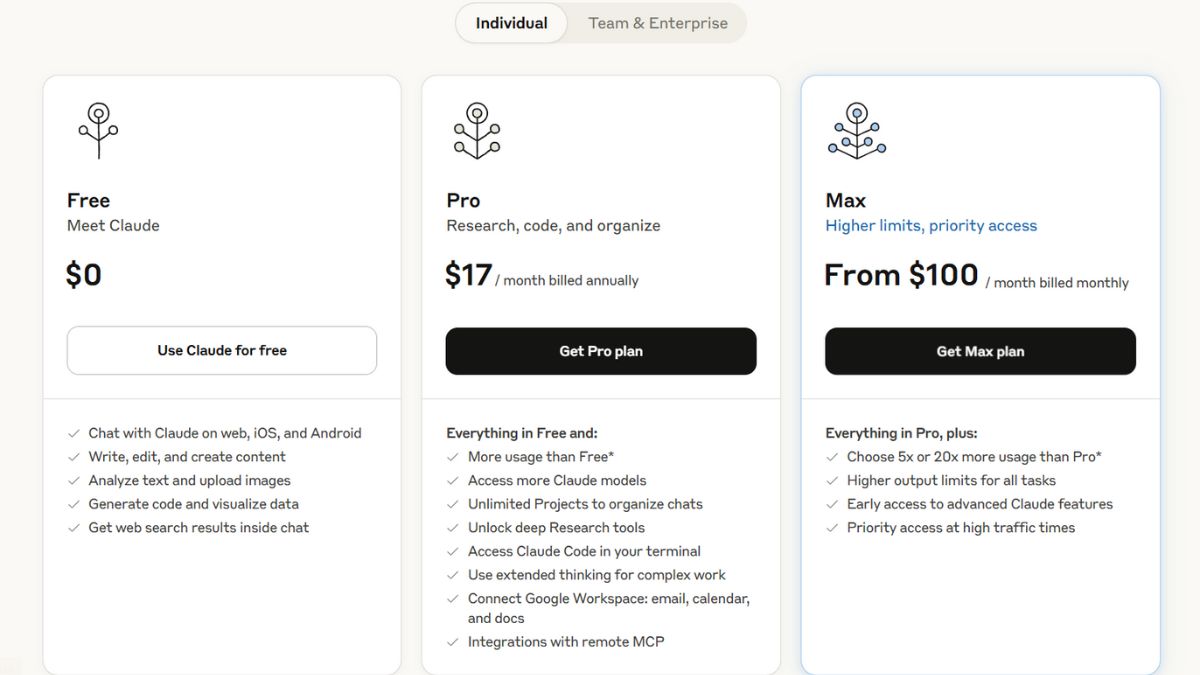Click the Pro plan heading
Image resolution: width=1200 pixels, height=675 pixels.
(x=463, y=201)
